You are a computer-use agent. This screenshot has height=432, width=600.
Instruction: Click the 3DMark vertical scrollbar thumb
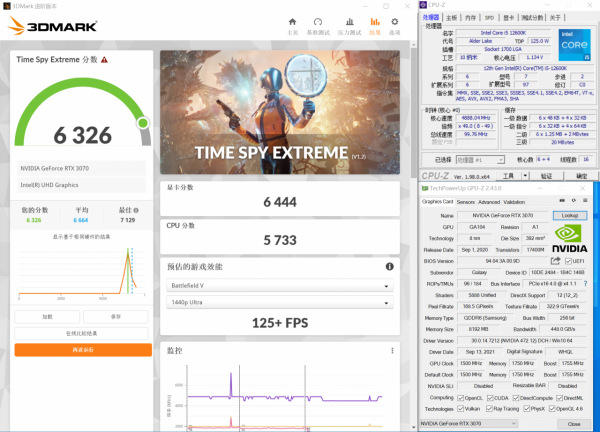tap(413, 113)
